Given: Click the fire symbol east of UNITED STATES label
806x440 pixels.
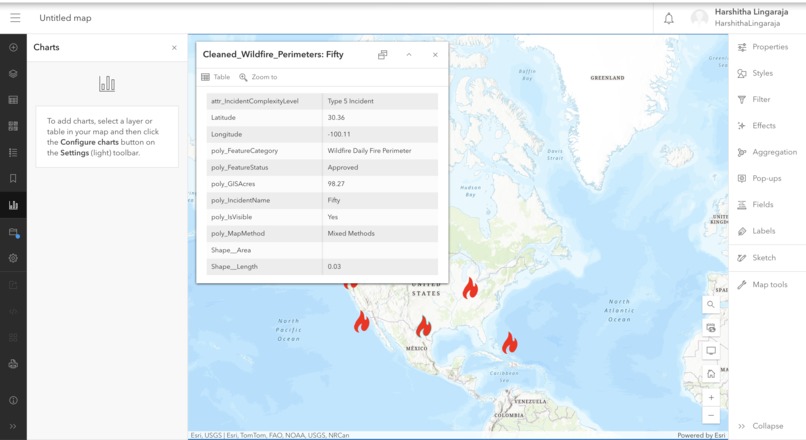Looking at the screenshot, I should click(x=470, y=288).
